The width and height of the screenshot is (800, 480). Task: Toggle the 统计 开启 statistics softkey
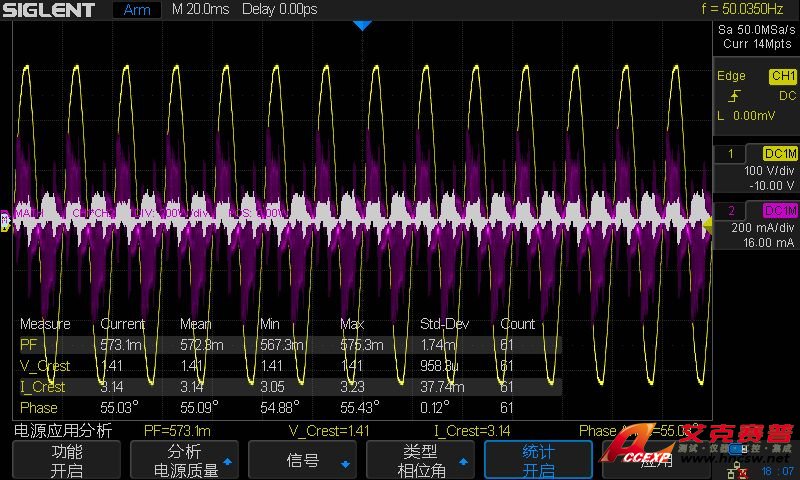point(538,461)
